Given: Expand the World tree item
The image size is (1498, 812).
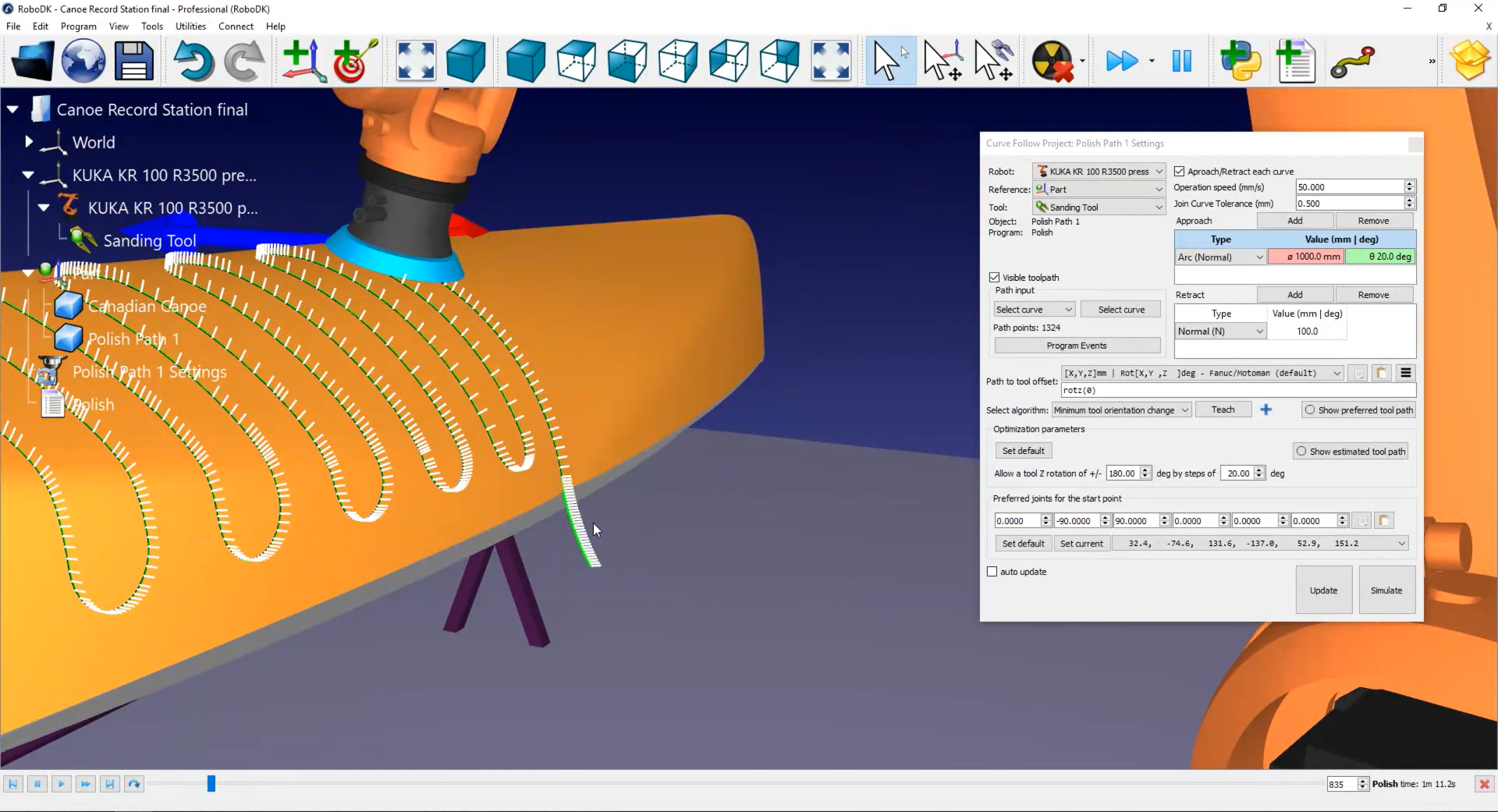Looking at the screenshot, I should click(29, 142).
